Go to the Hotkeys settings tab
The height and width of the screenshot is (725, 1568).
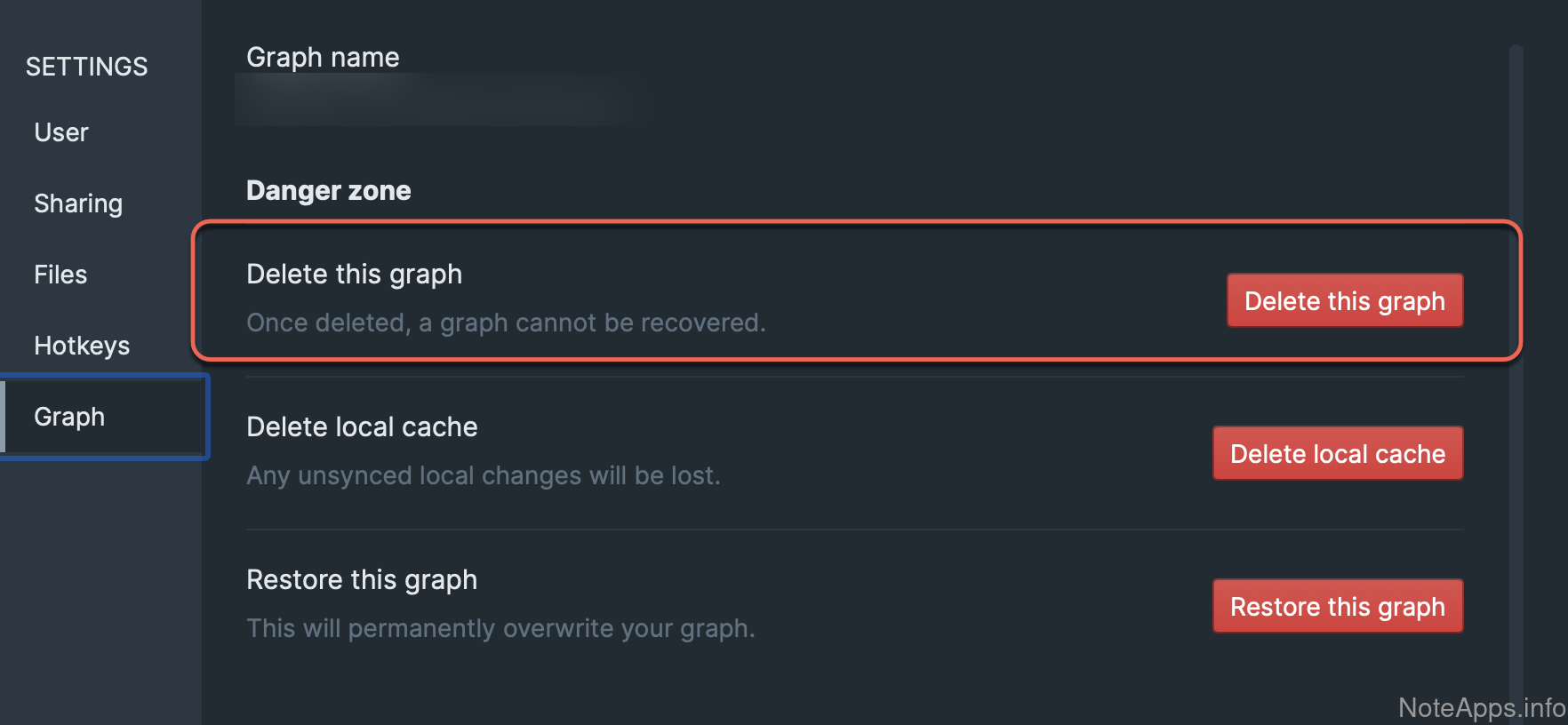(82, 346)
